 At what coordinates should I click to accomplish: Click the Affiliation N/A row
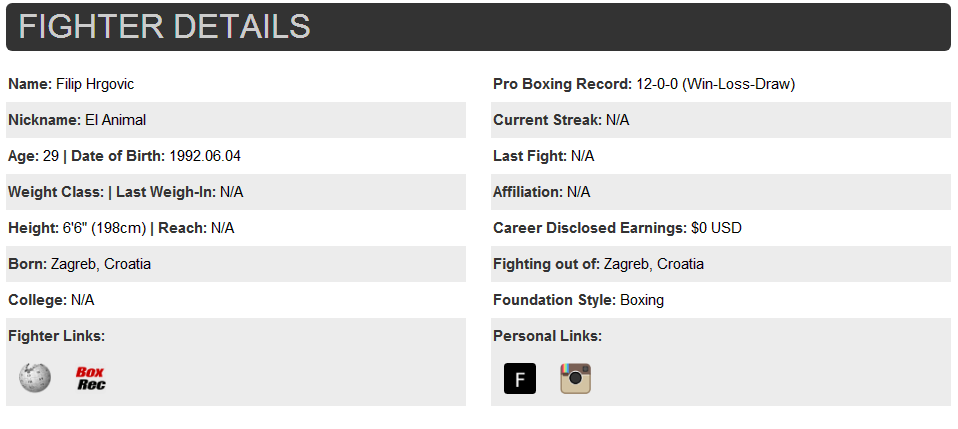click(721, 192)
